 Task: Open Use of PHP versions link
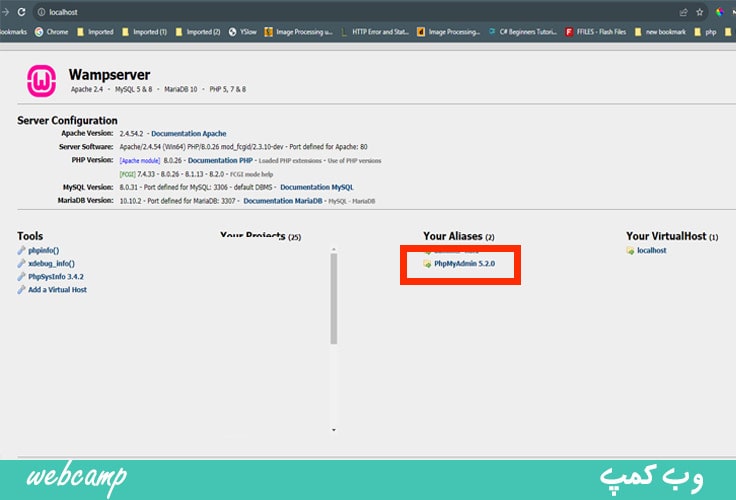tap(354, 161)
